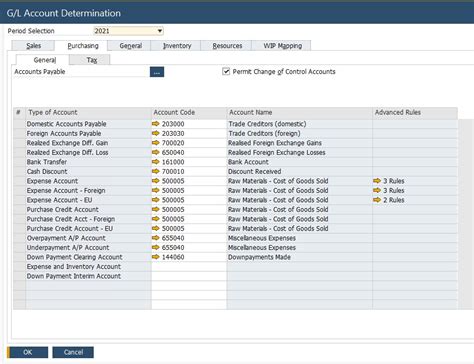Open link arrow for Foreign Accounts Payable
The width and height of the screenshot is (474, 364).
point(156,133)
